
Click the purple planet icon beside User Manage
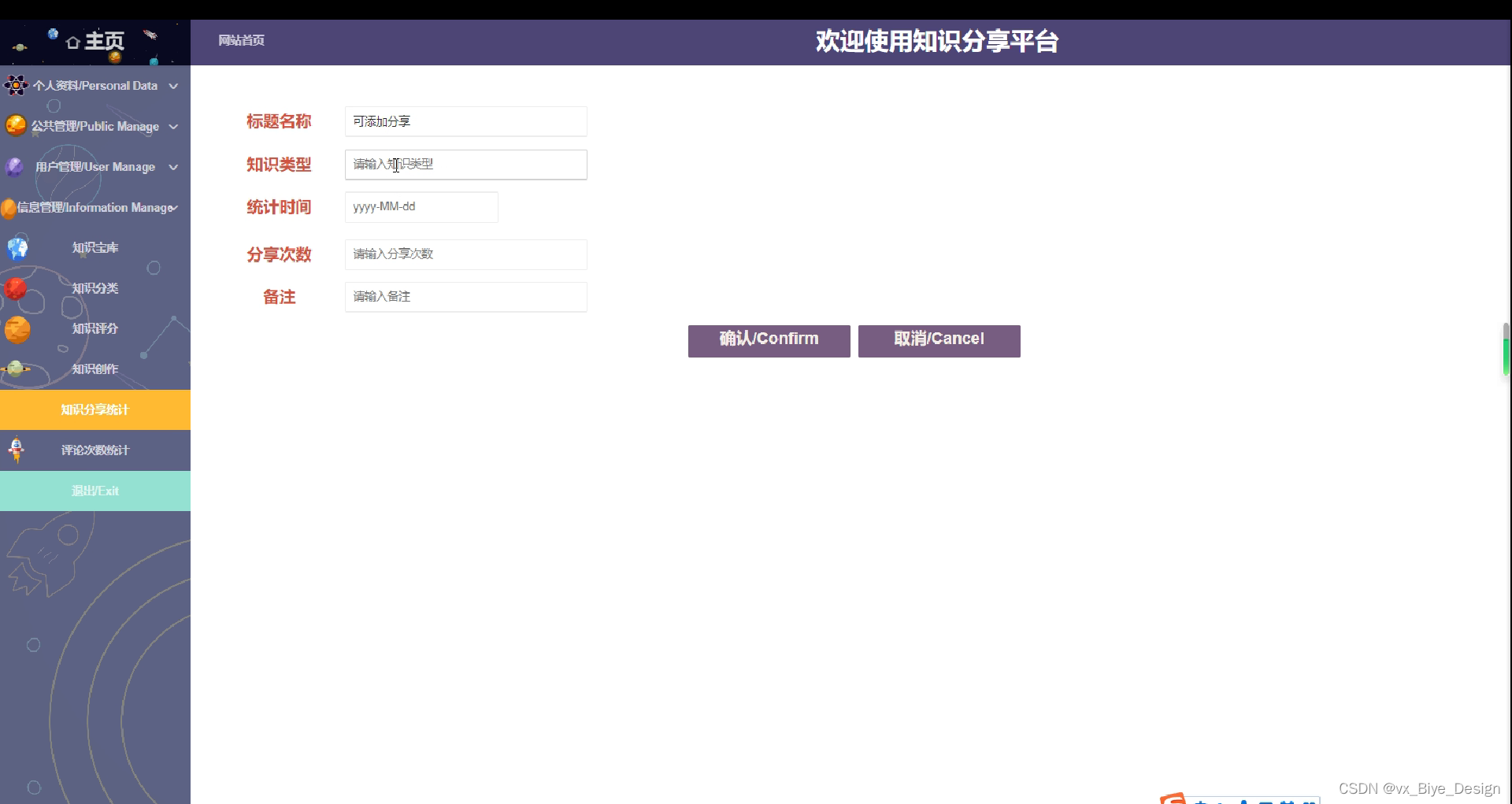click(15, 167)
